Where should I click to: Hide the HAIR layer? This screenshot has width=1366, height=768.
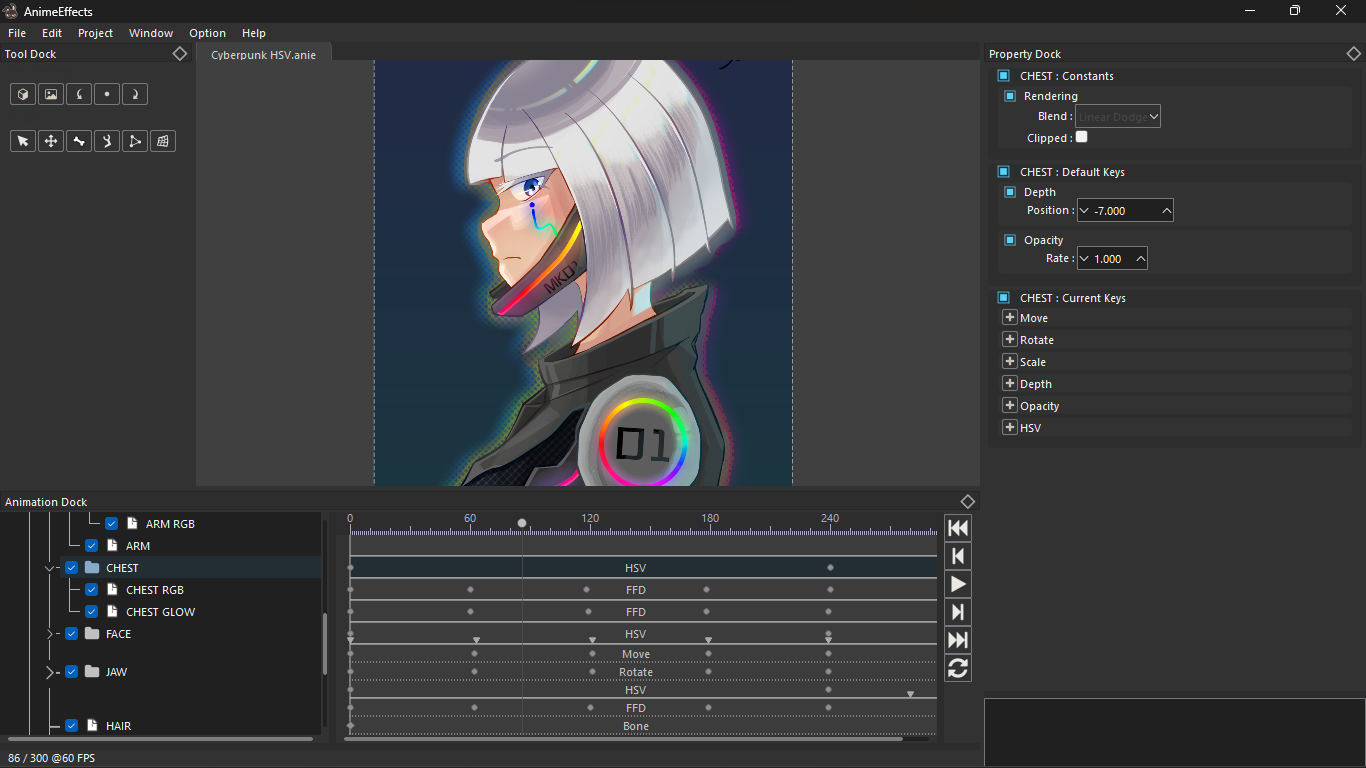71,726
